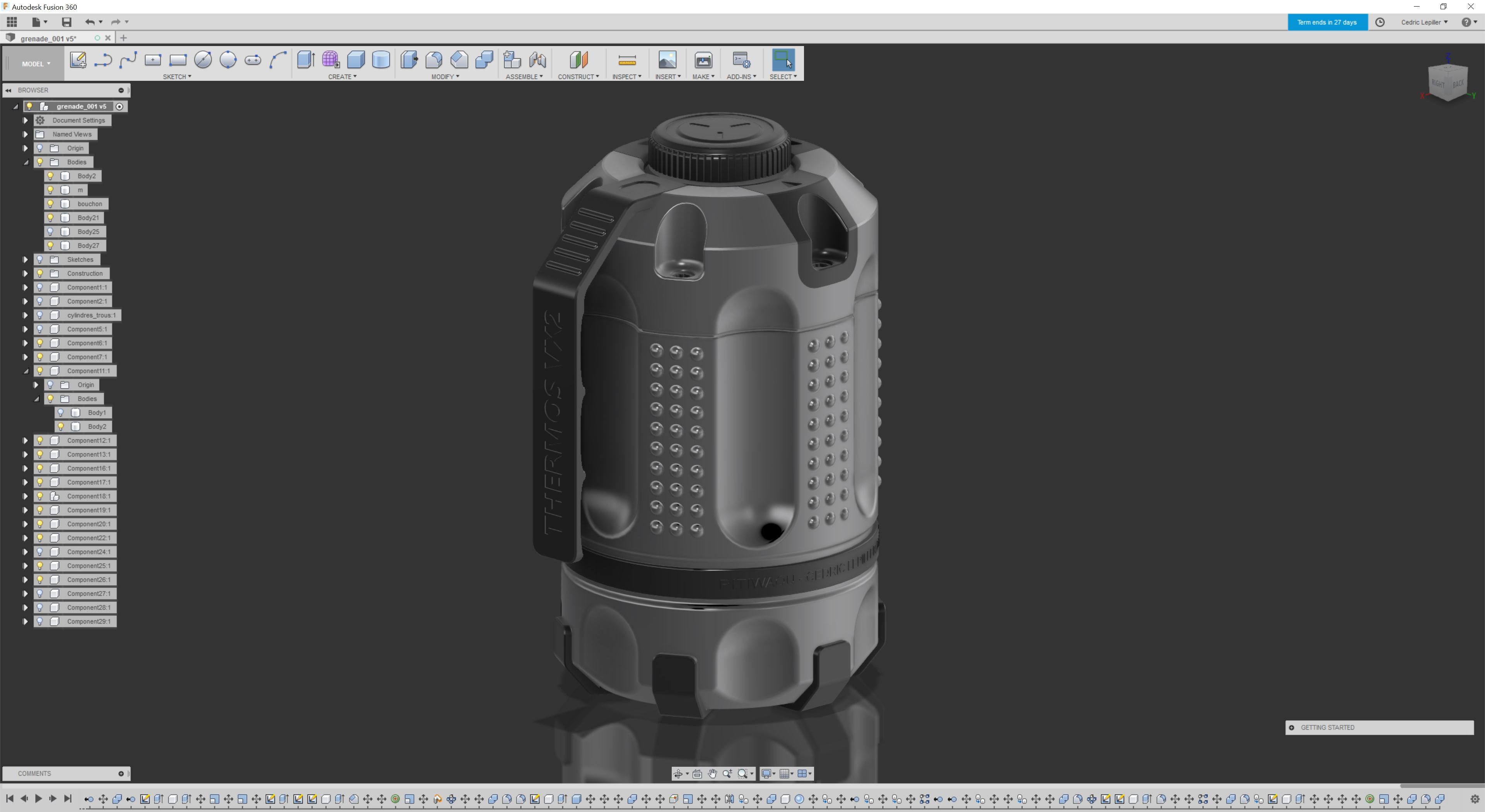The height and width of the screenshot is (812, 1485).
Task: Click the Pan hand tool
Action: (712, 773)
